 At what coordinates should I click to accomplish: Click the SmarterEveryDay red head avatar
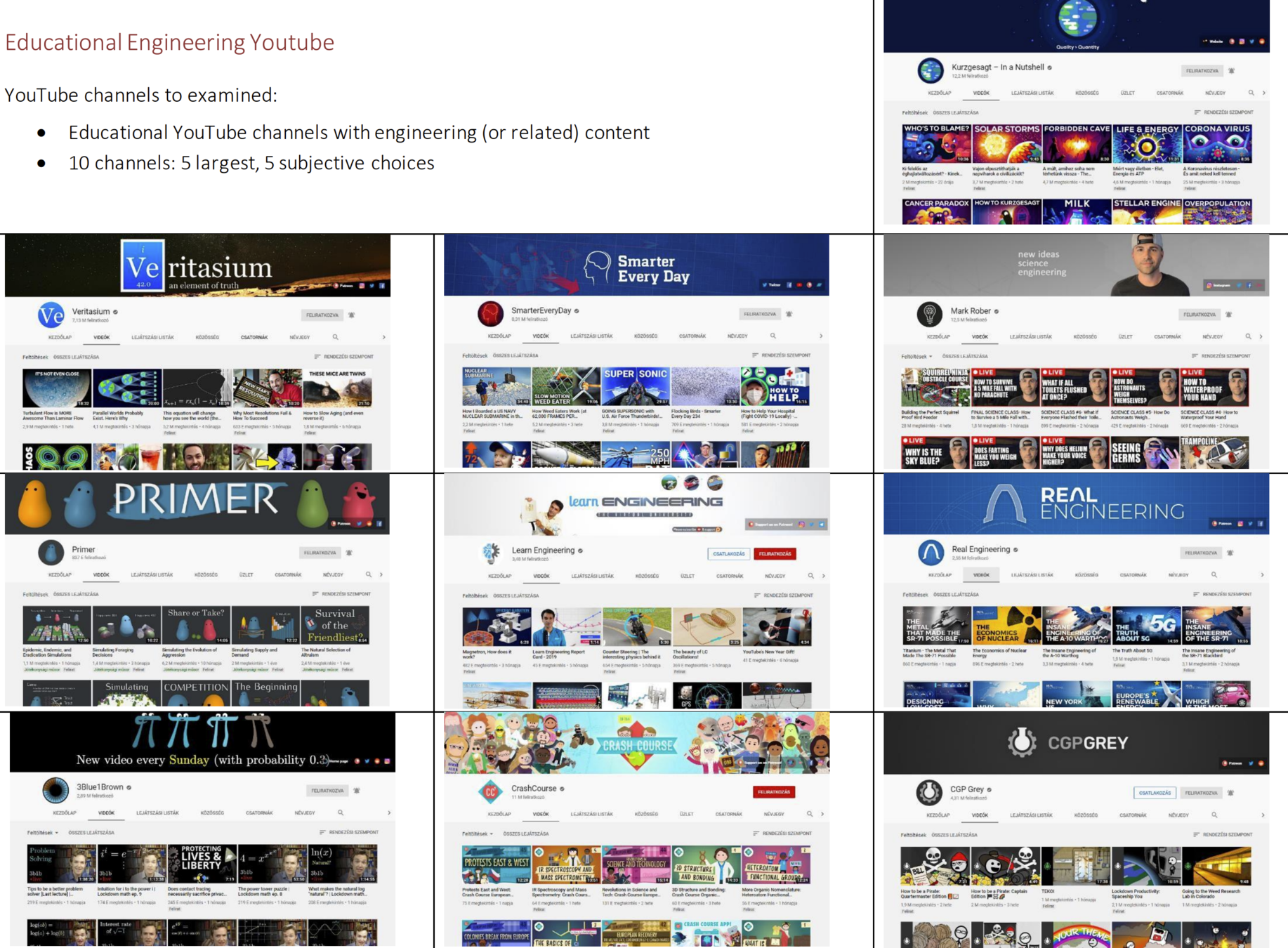[x=490, y=314]
